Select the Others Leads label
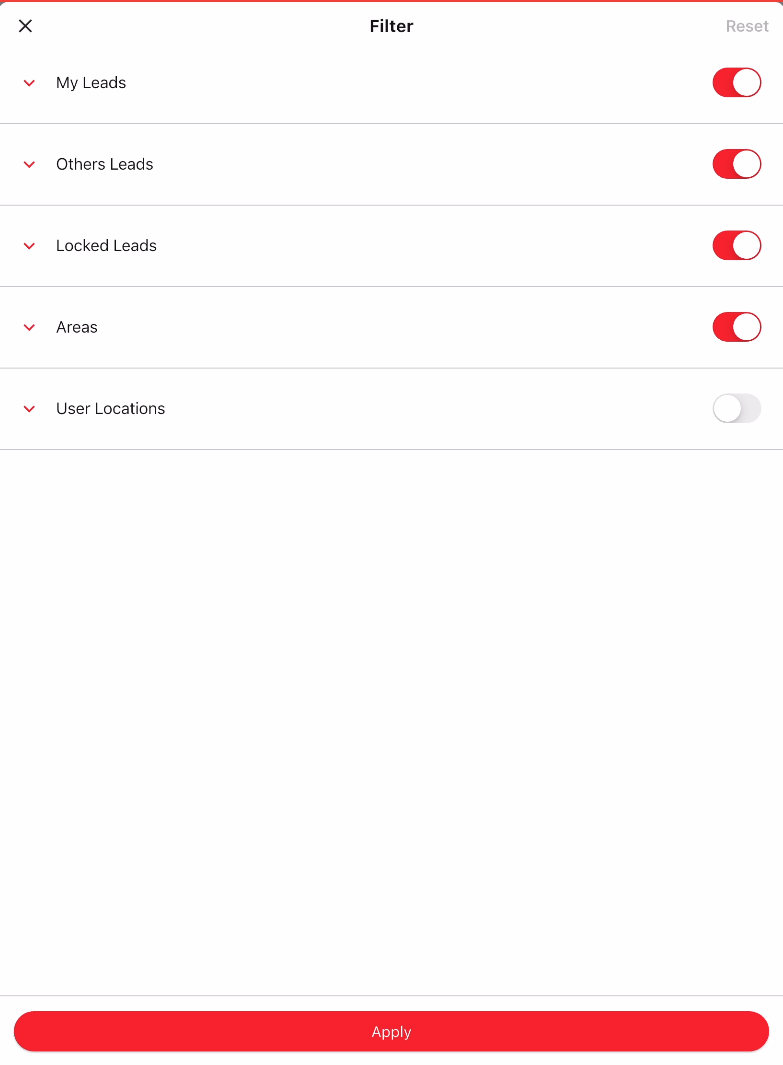 (105, 164)
